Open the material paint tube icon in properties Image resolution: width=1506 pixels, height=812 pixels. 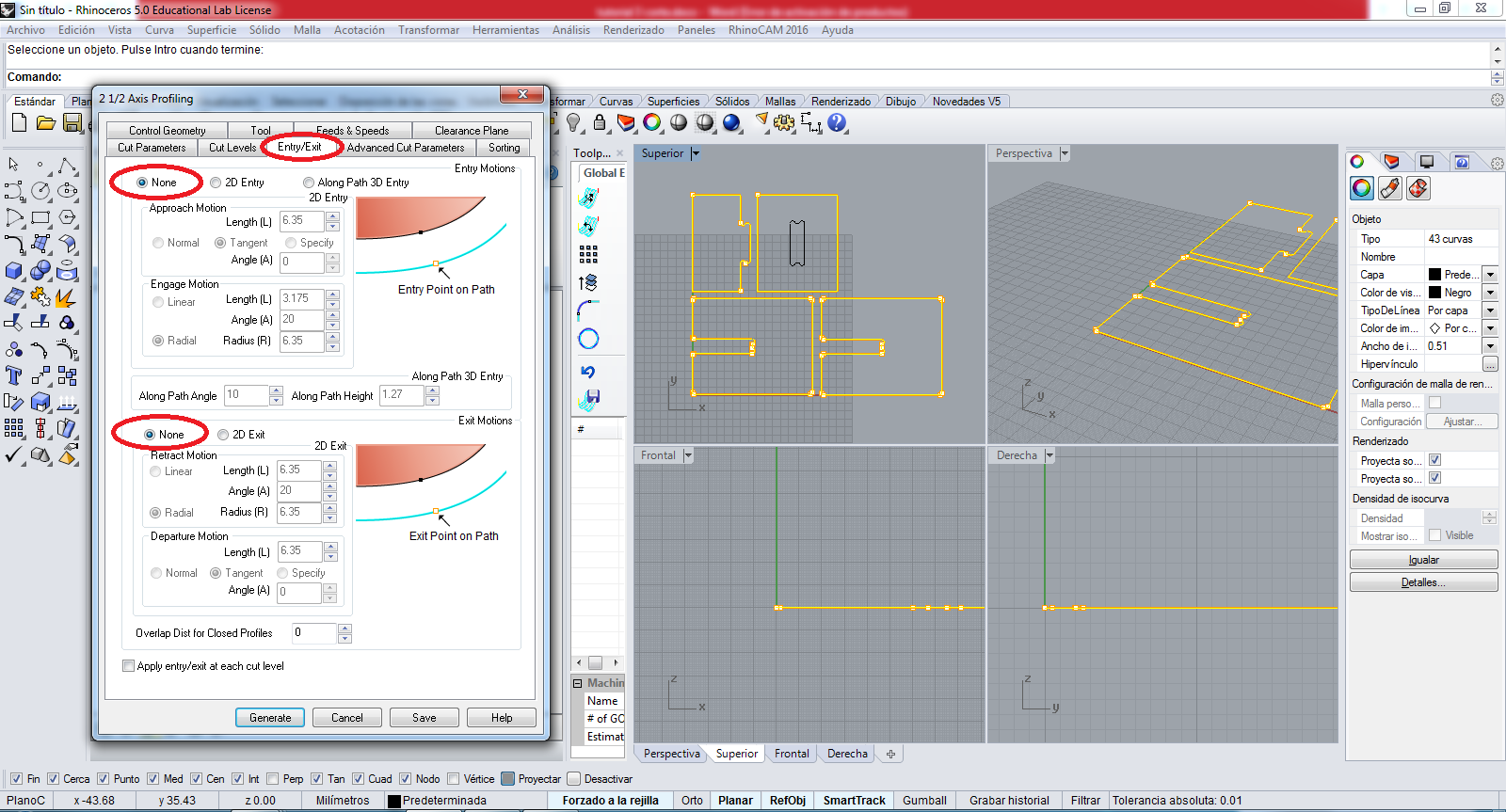1390,188
